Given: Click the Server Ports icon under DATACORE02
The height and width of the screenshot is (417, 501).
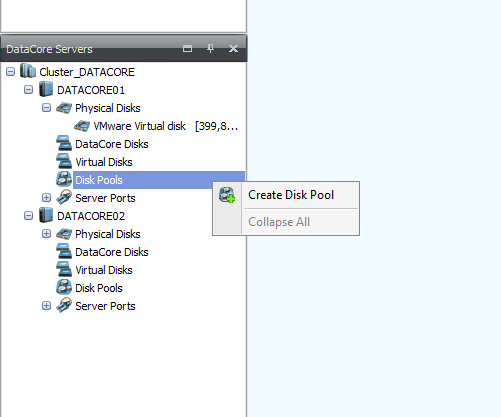Looking at the screenshot, I should (64, 306).
